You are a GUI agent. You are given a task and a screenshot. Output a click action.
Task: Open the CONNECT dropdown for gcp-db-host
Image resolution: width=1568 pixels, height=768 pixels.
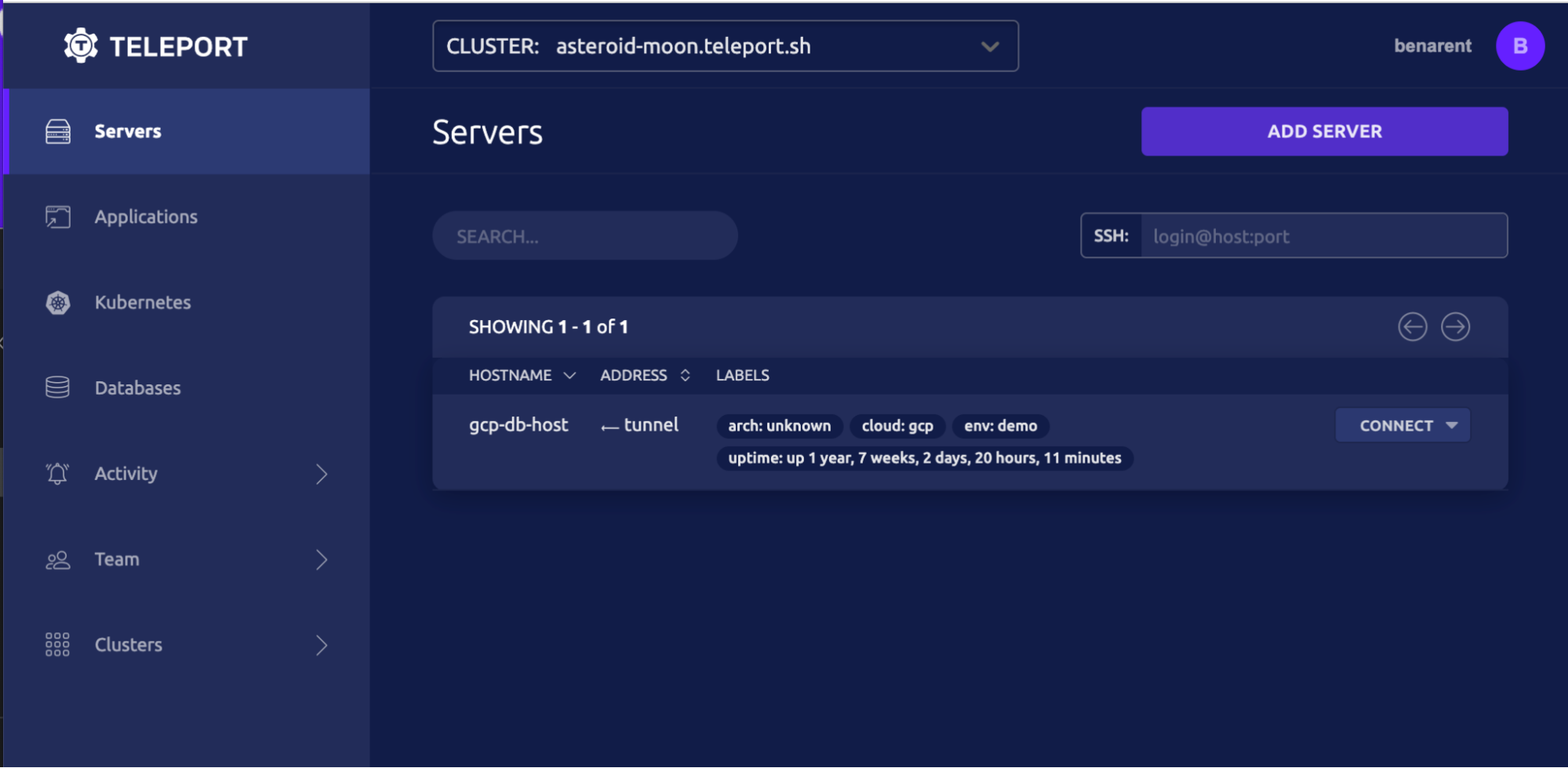click(x=1402, y=424)
